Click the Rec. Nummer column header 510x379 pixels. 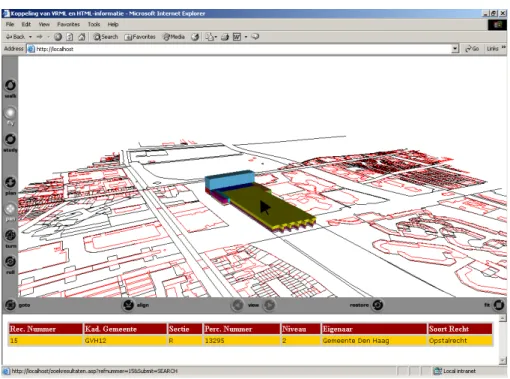coord(46,329)
